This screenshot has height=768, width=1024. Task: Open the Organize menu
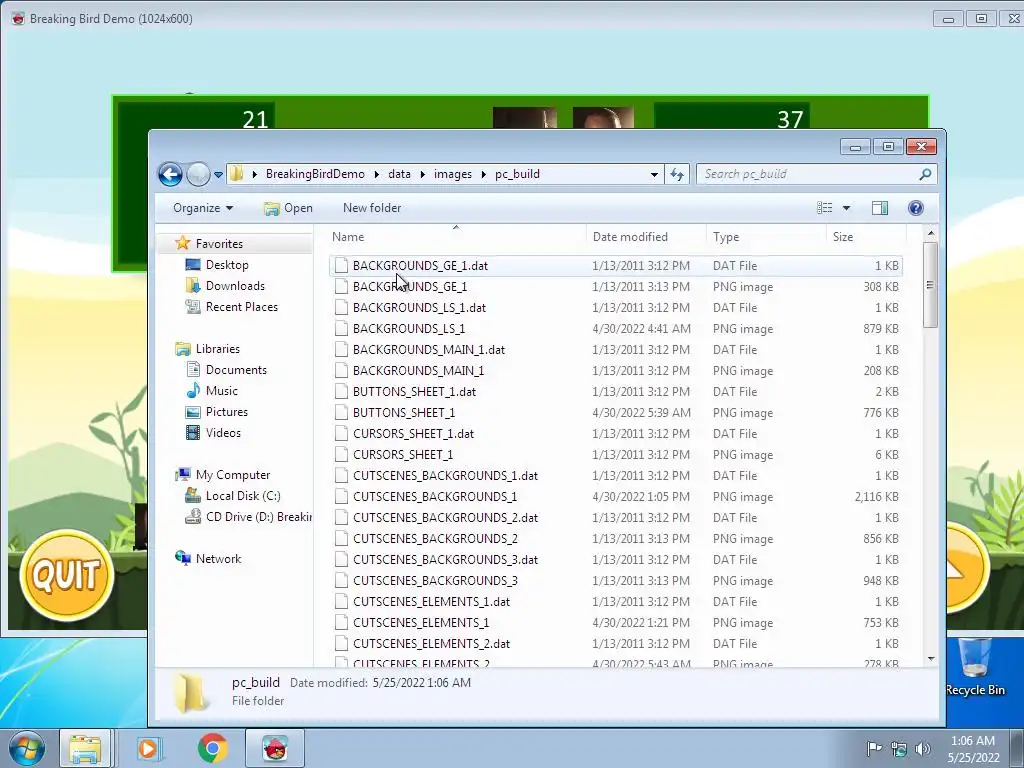click(x=202, y=208)
